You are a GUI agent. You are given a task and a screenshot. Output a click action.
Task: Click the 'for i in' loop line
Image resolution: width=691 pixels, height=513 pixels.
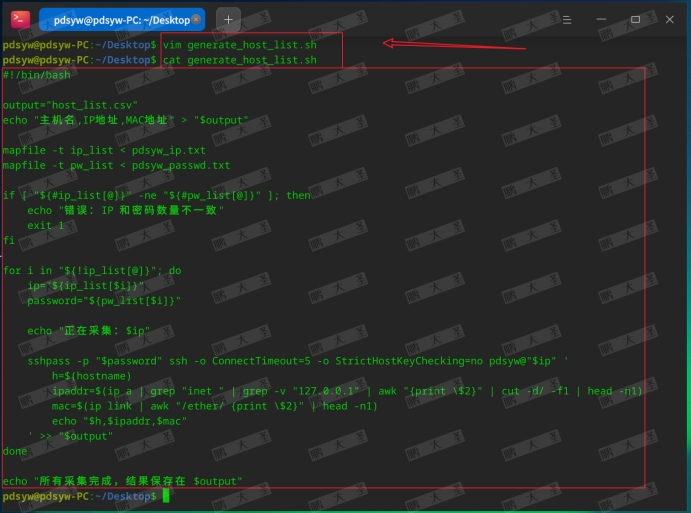pos(92,271)
